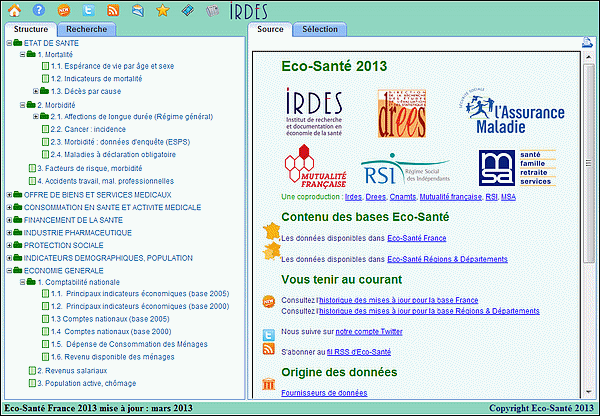
Task: Open the Twitter icon in top toolbar
Action: pyautogui.click(x=88, y=10)
